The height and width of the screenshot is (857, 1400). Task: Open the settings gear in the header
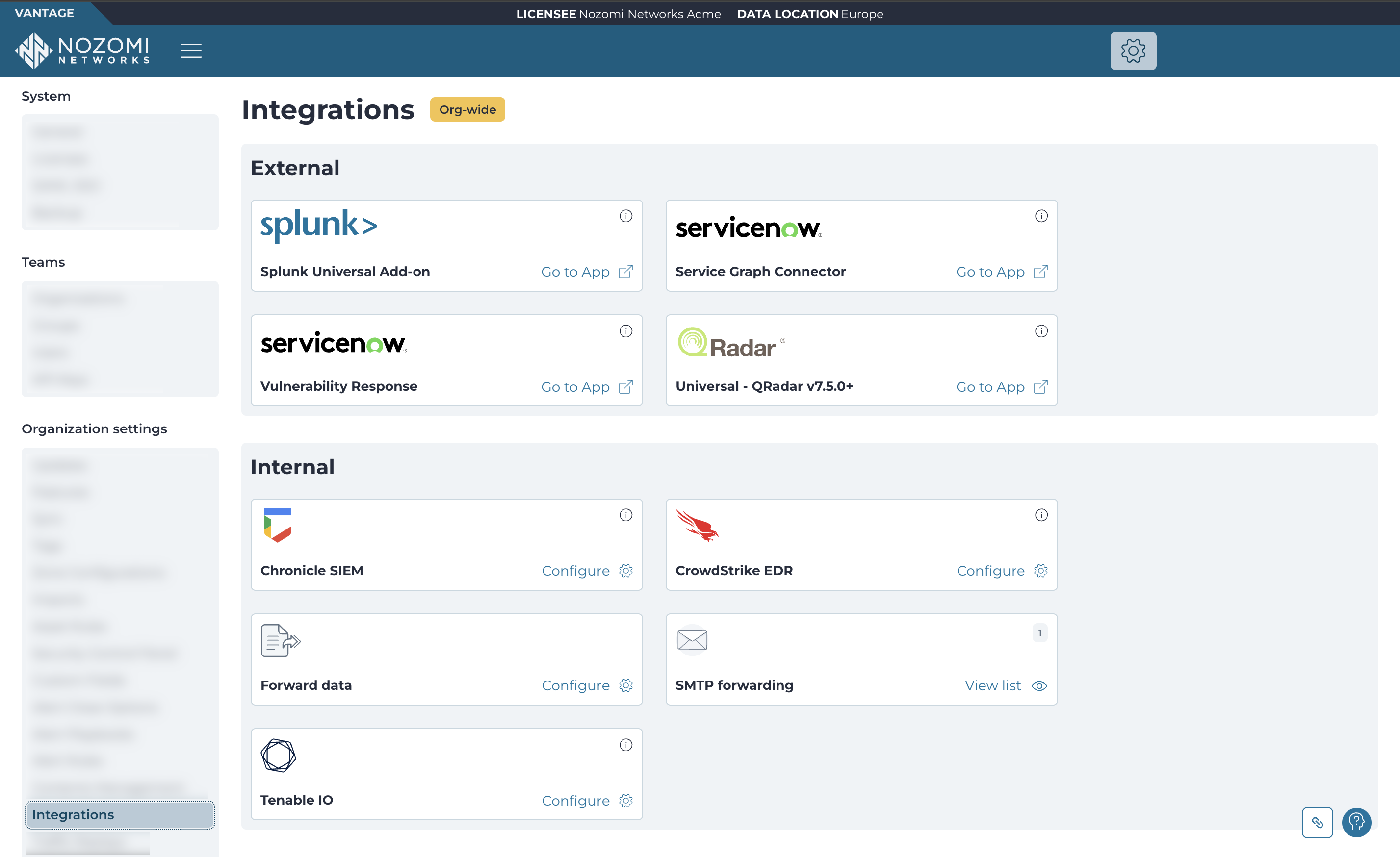[1133, 50]
